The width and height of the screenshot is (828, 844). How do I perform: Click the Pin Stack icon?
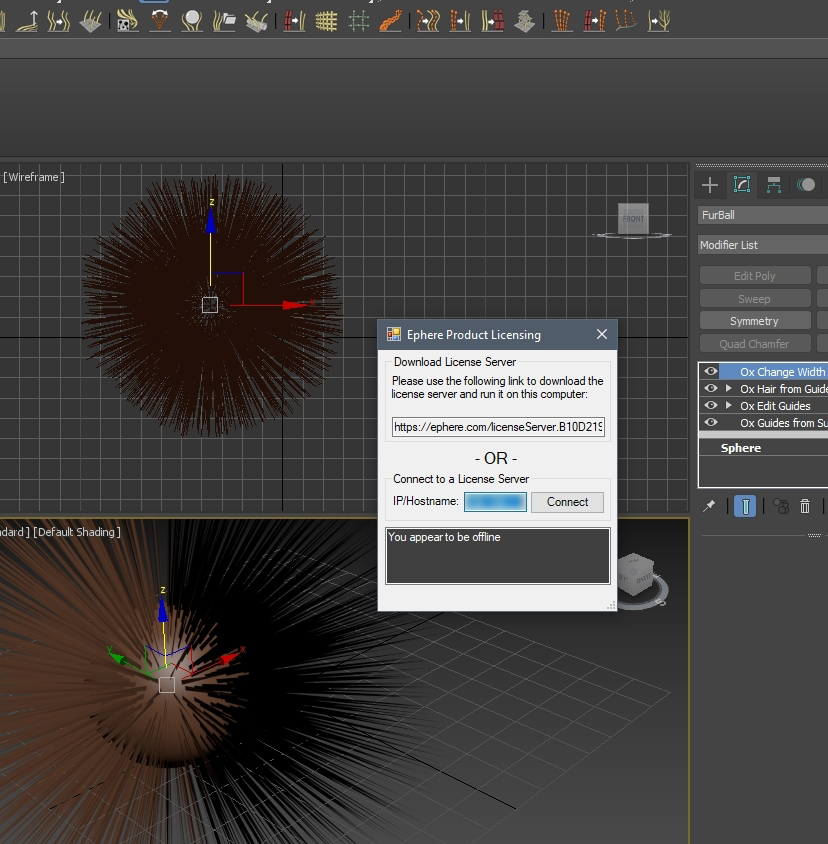[709, 507]
